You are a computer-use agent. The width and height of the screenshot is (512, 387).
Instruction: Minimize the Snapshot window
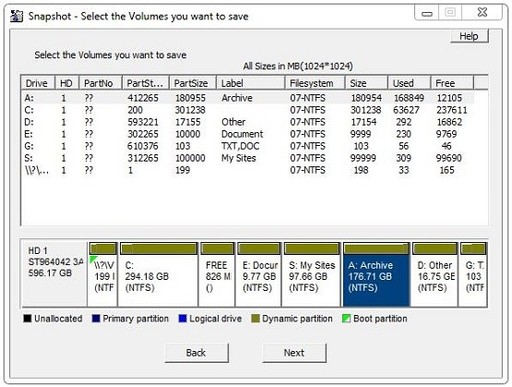pos(427,13)
